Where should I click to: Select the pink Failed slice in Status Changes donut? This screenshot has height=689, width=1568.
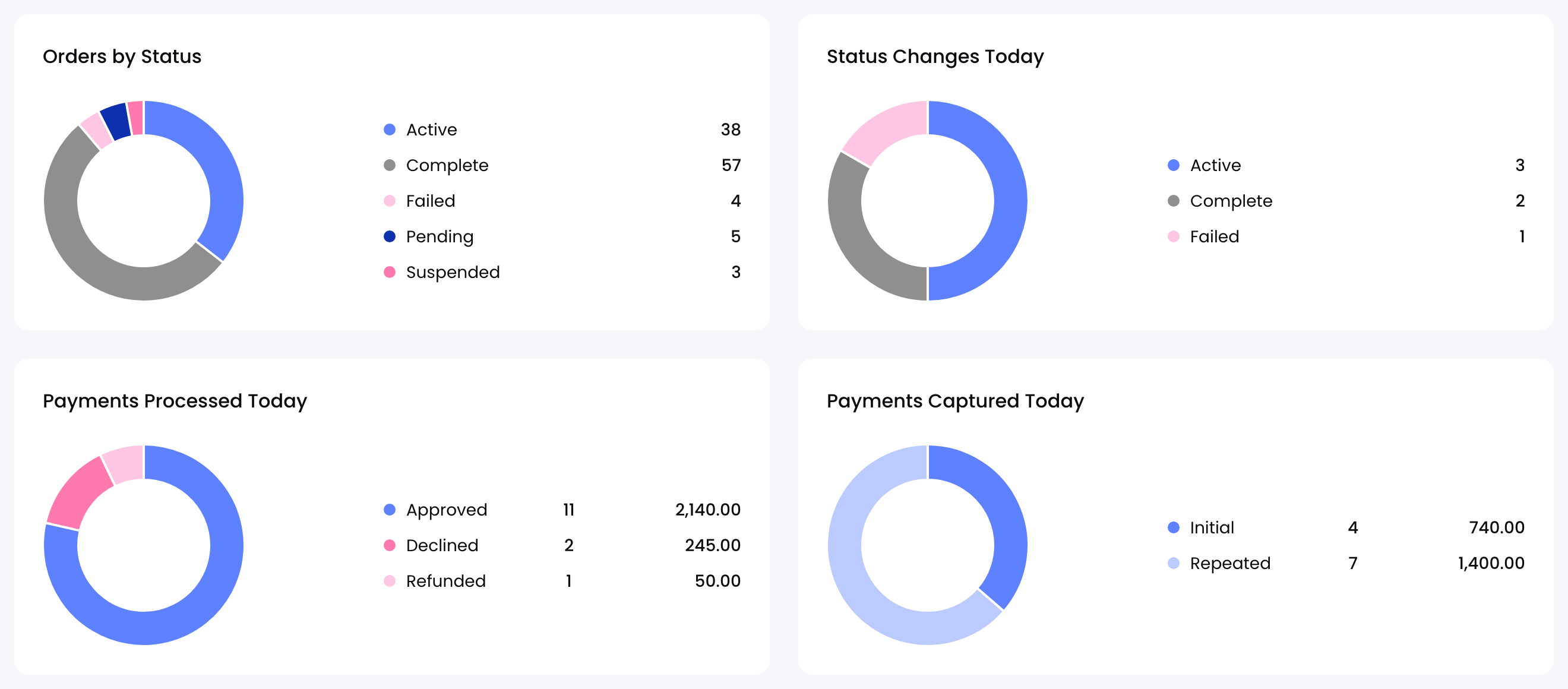click(886, 128)
